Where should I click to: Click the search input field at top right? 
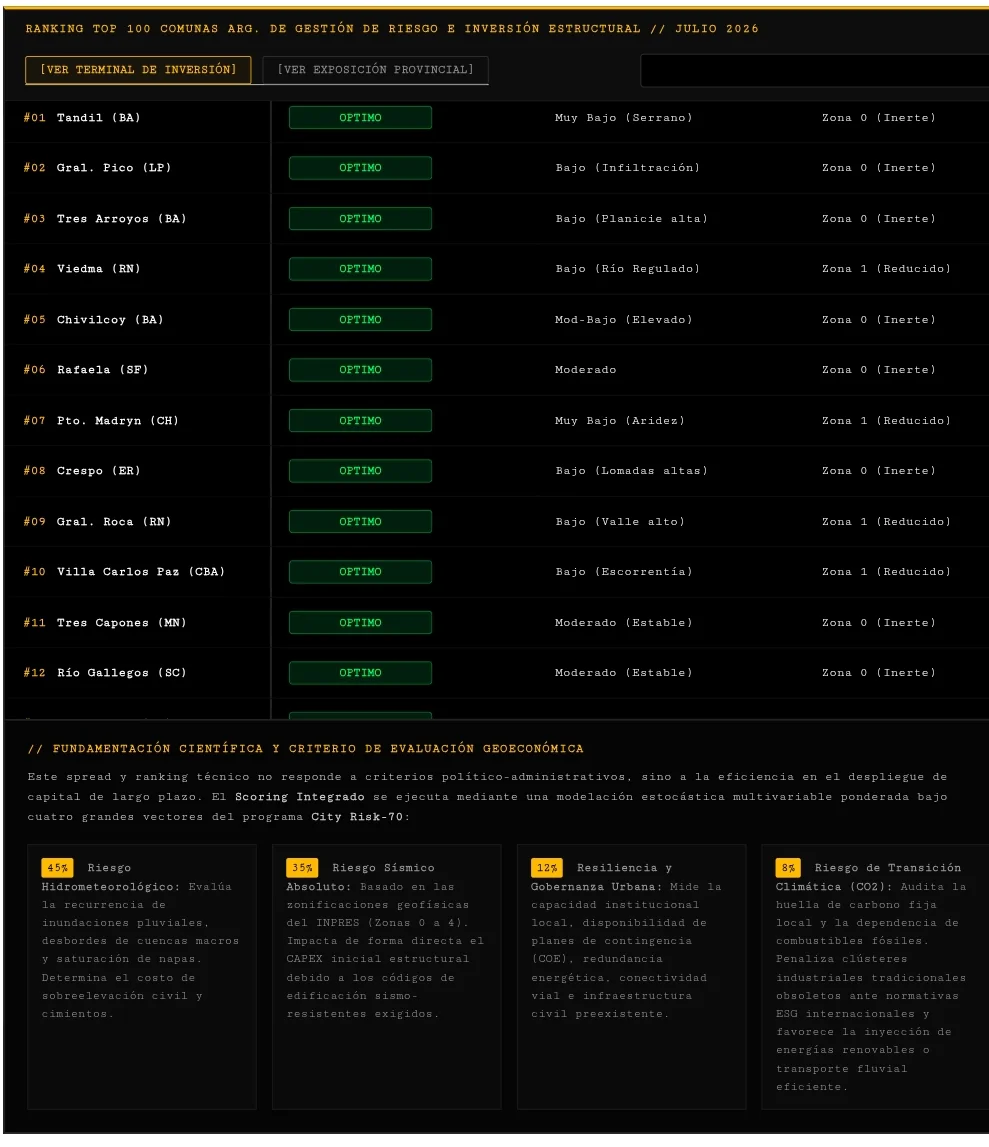(x=814, y=71)
